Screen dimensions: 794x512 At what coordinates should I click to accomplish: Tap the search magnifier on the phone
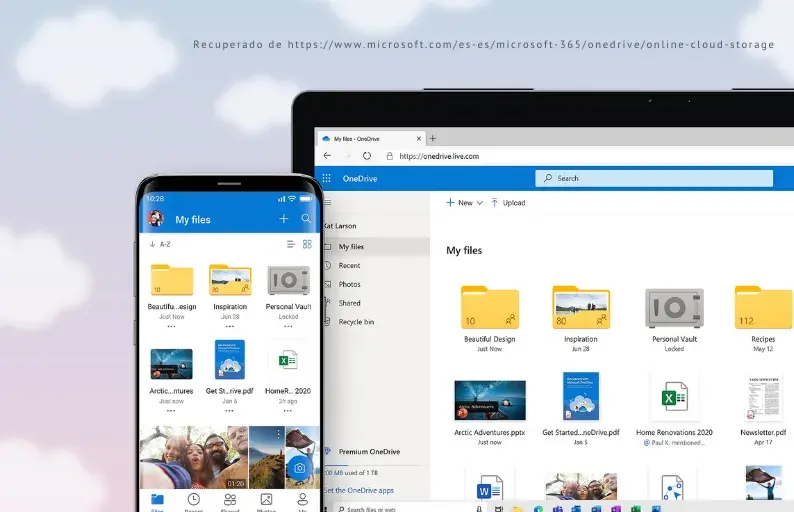coord(306,218)
